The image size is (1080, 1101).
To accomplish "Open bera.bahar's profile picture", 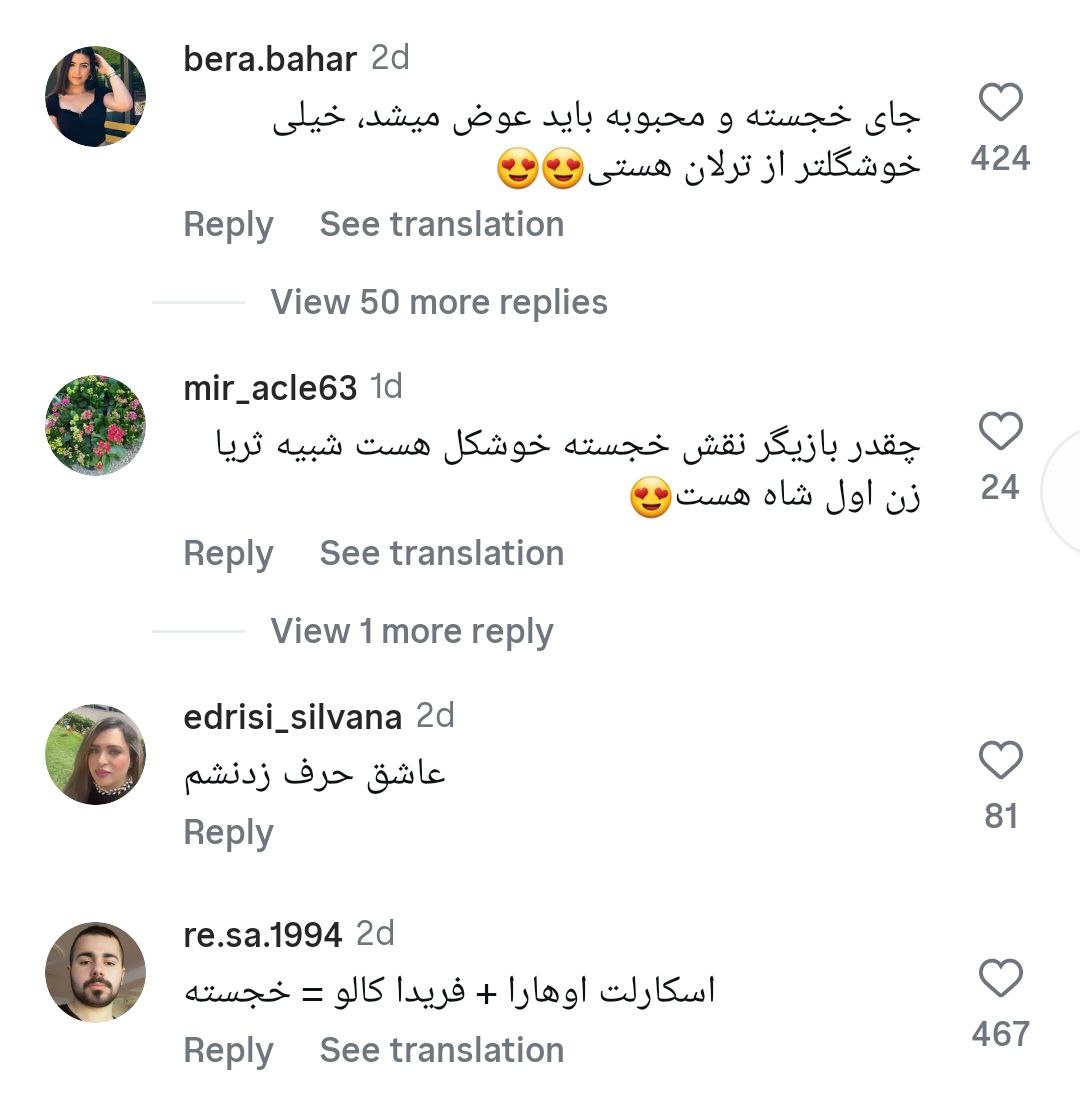I will (x=96, y=96).
